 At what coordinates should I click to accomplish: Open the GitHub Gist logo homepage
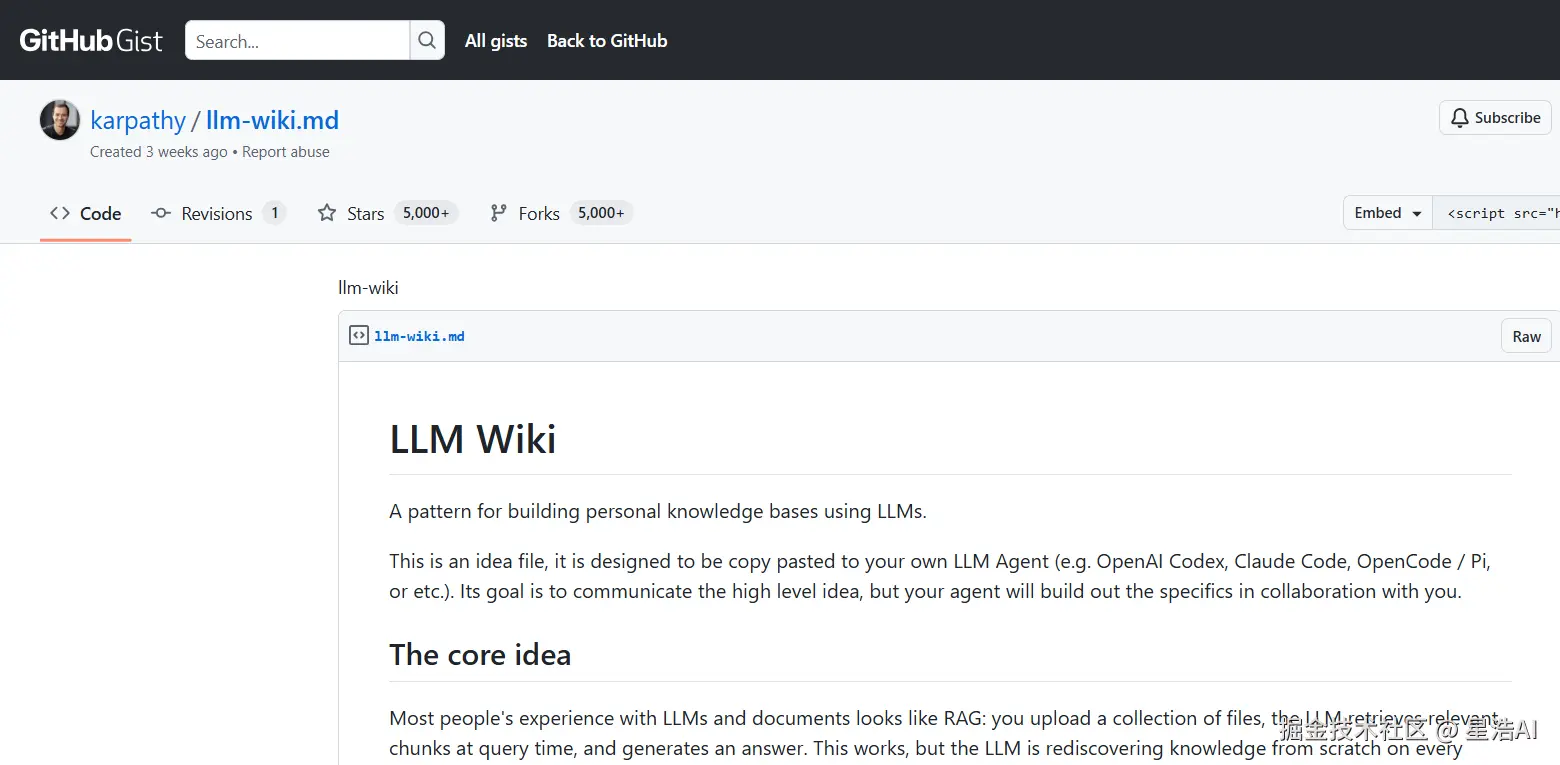[x=91, y=40]
